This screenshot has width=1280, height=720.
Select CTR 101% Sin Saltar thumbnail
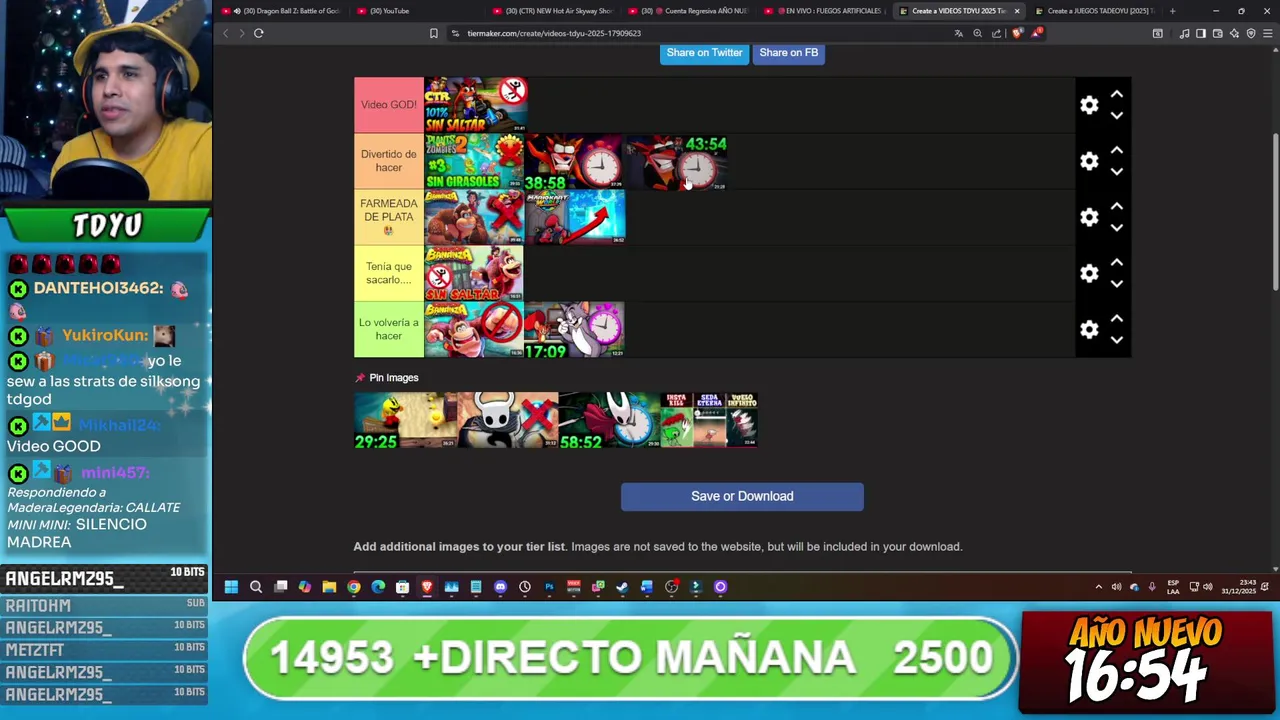click(x=476, y=105)
